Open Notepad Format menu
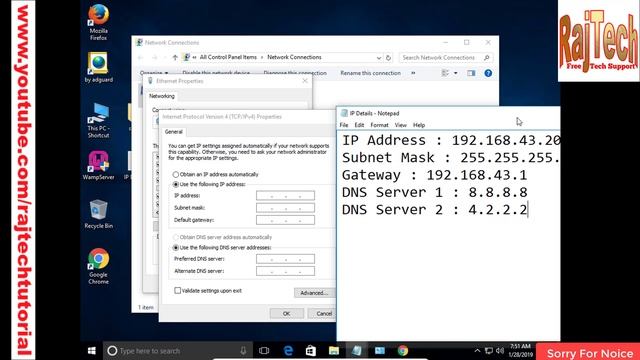Image resolution: width=640 pixels, height=360 pixels. click(379, 125)
